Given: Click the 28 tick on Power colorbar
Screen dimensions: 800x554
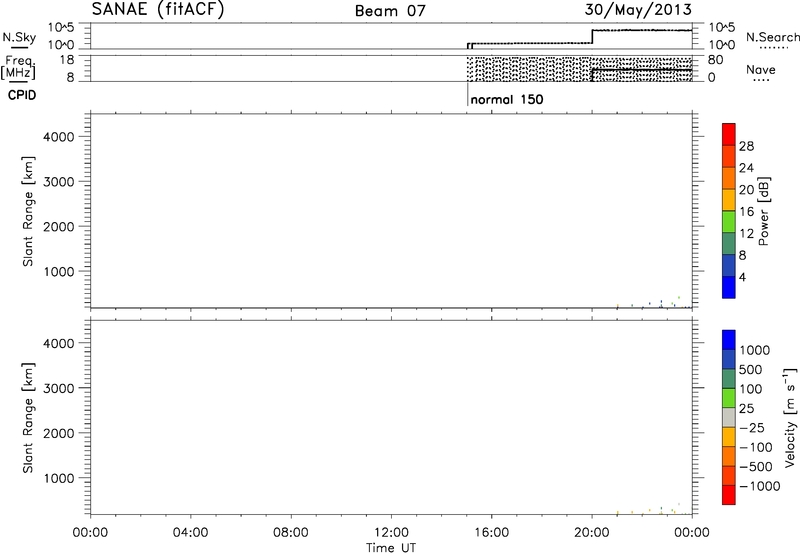Looking at the screenshot, I should (746, 146).
